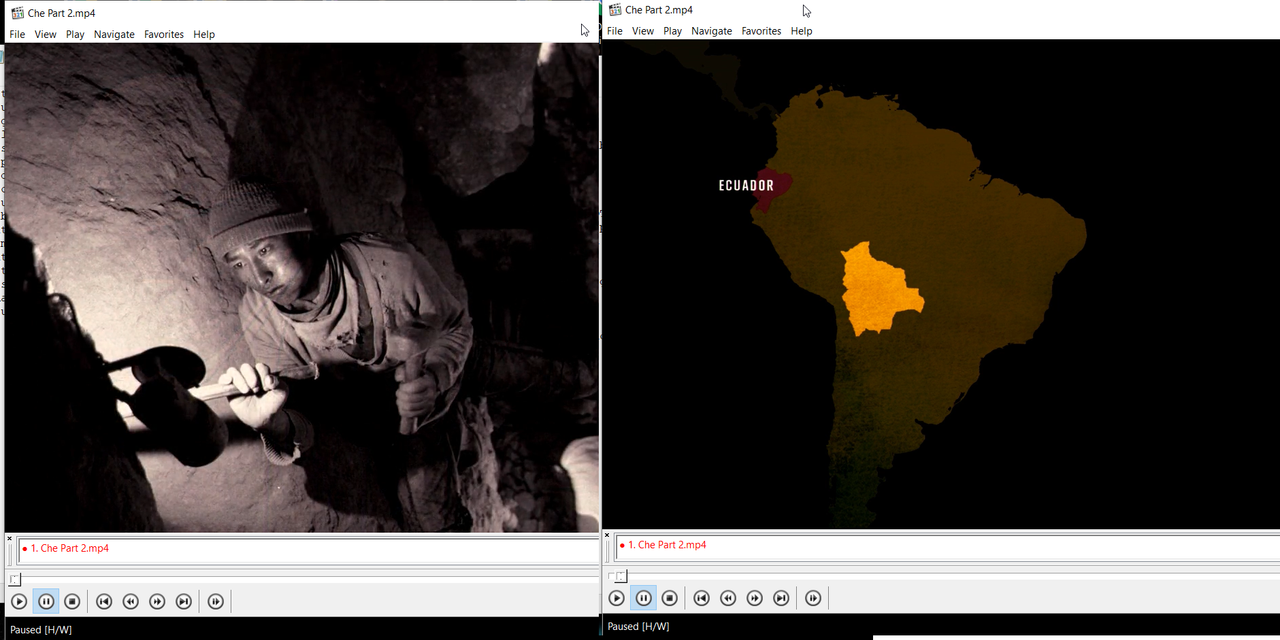The image size is (1280, 640).
Task: Click the miner video frame in left window
Action: click(301, 287)
